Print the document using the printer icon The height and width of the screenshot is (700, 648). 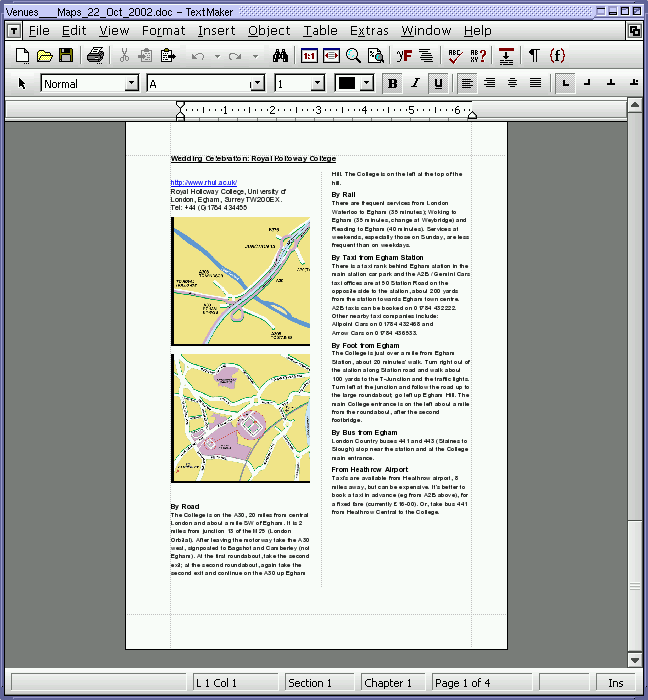[95, 55]
